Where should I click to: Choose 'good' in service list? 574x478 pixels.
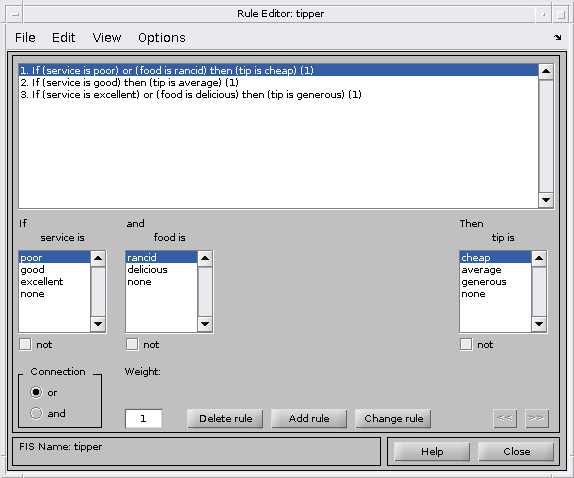point(54,270)
